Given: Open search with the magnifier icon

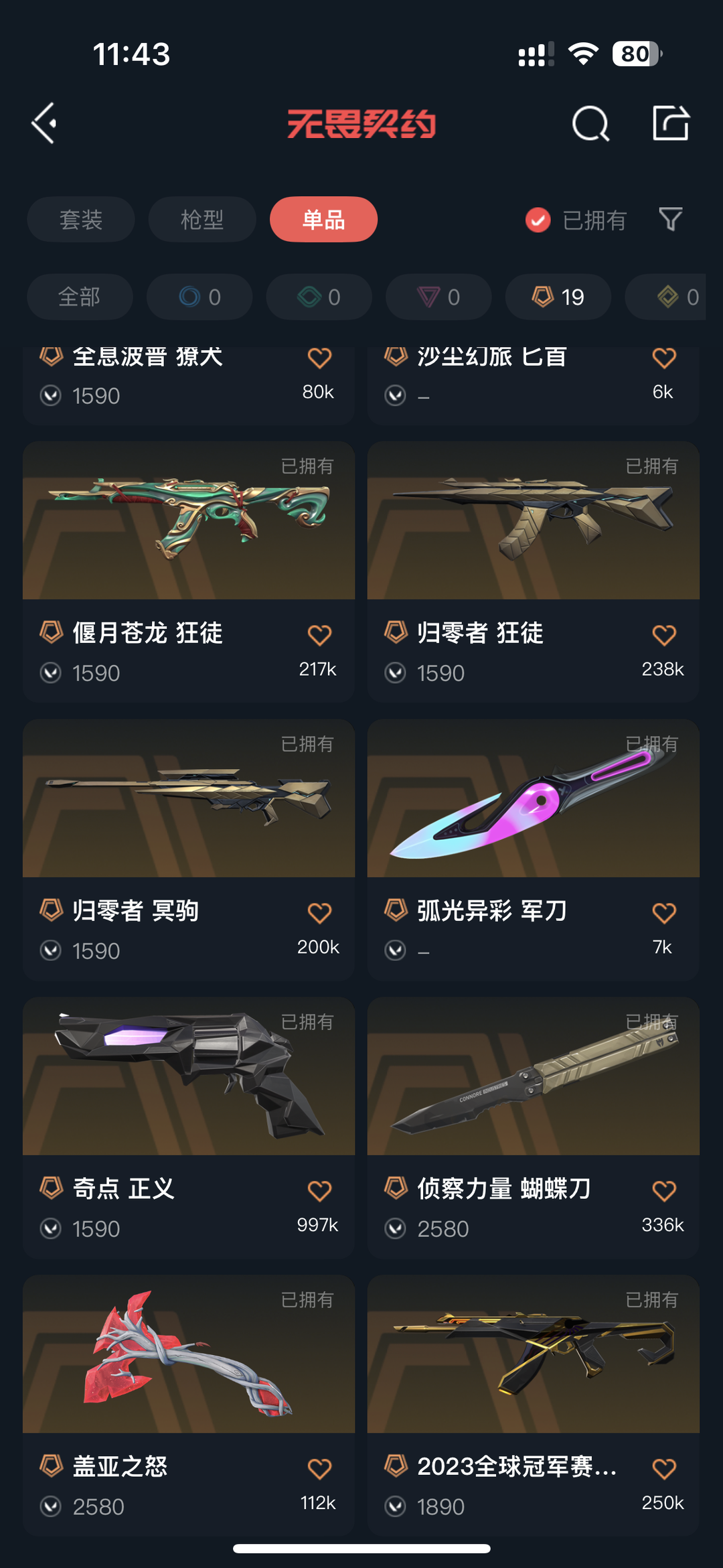Looking at the screenshot, I should point(590,123).
